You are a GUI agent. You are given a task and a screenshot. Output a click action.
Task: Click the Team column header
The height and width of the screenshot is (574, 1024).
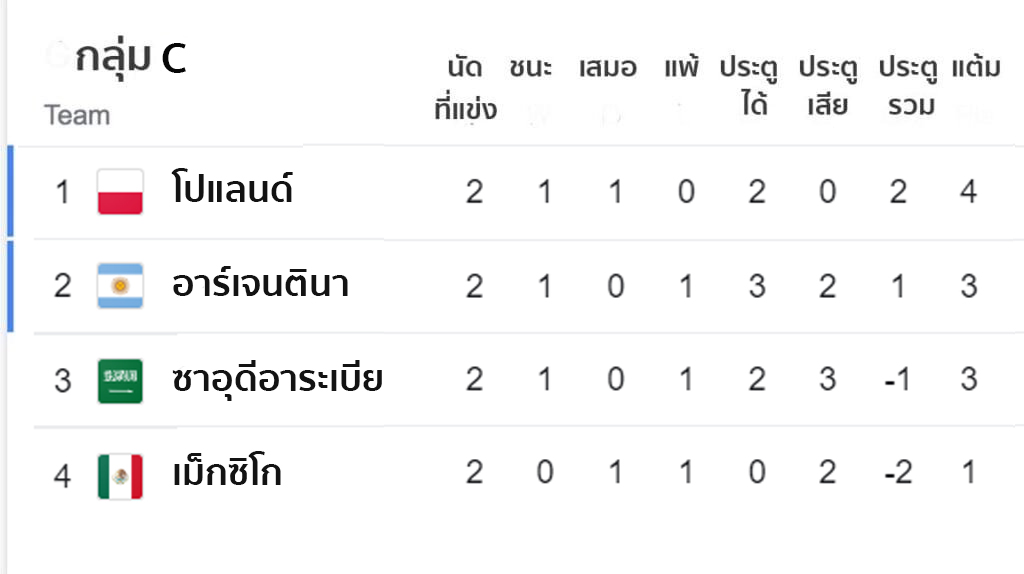tap(77, 116)
